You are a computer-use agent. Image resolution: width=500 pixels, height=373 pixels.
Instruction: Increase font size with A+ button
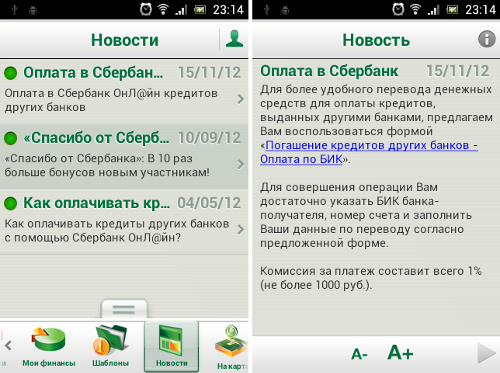point(400,352)
